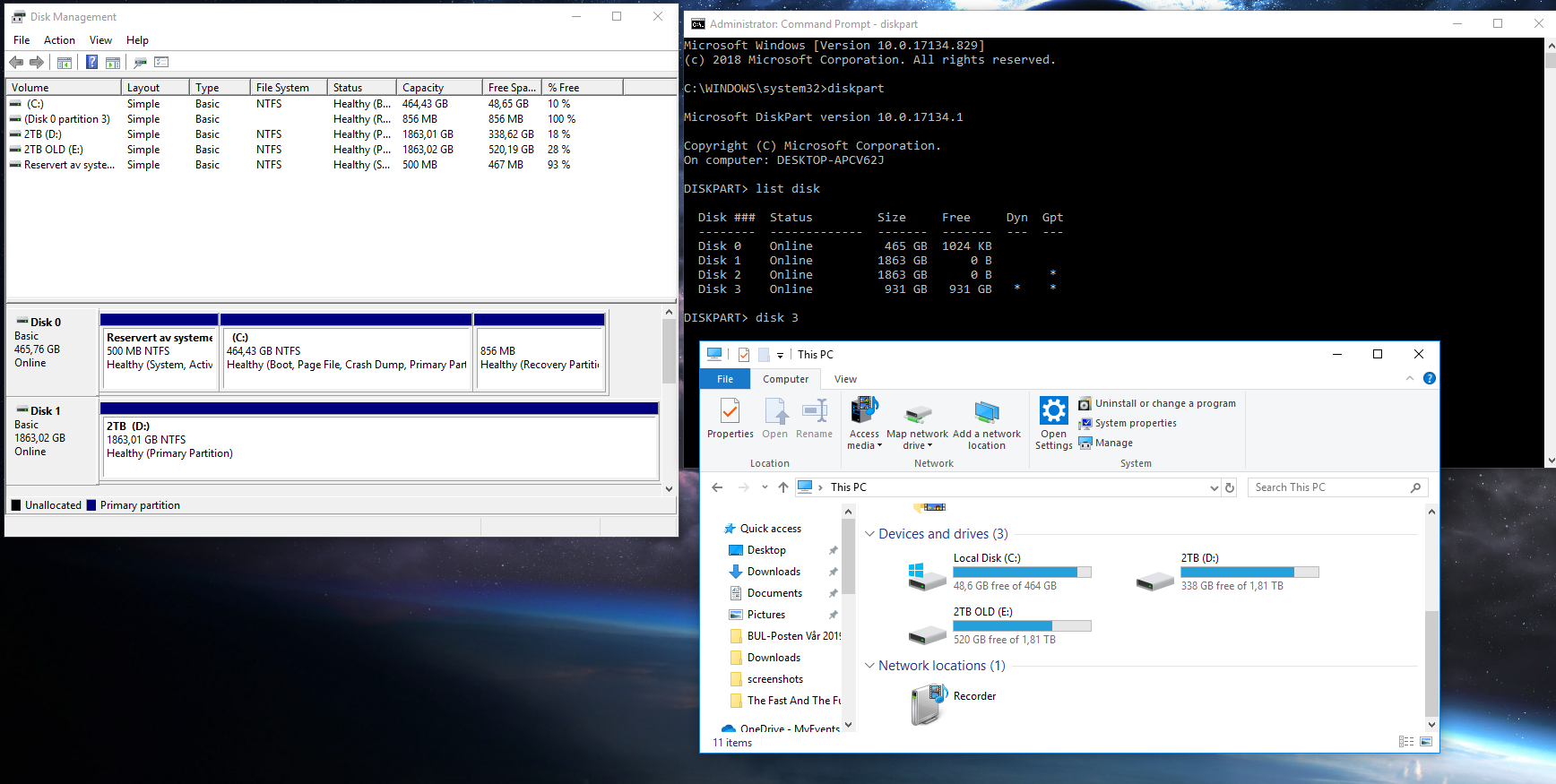1556x784 pixels.
Task: Open Pictures in the navigation pane
Action: (765, 615)
